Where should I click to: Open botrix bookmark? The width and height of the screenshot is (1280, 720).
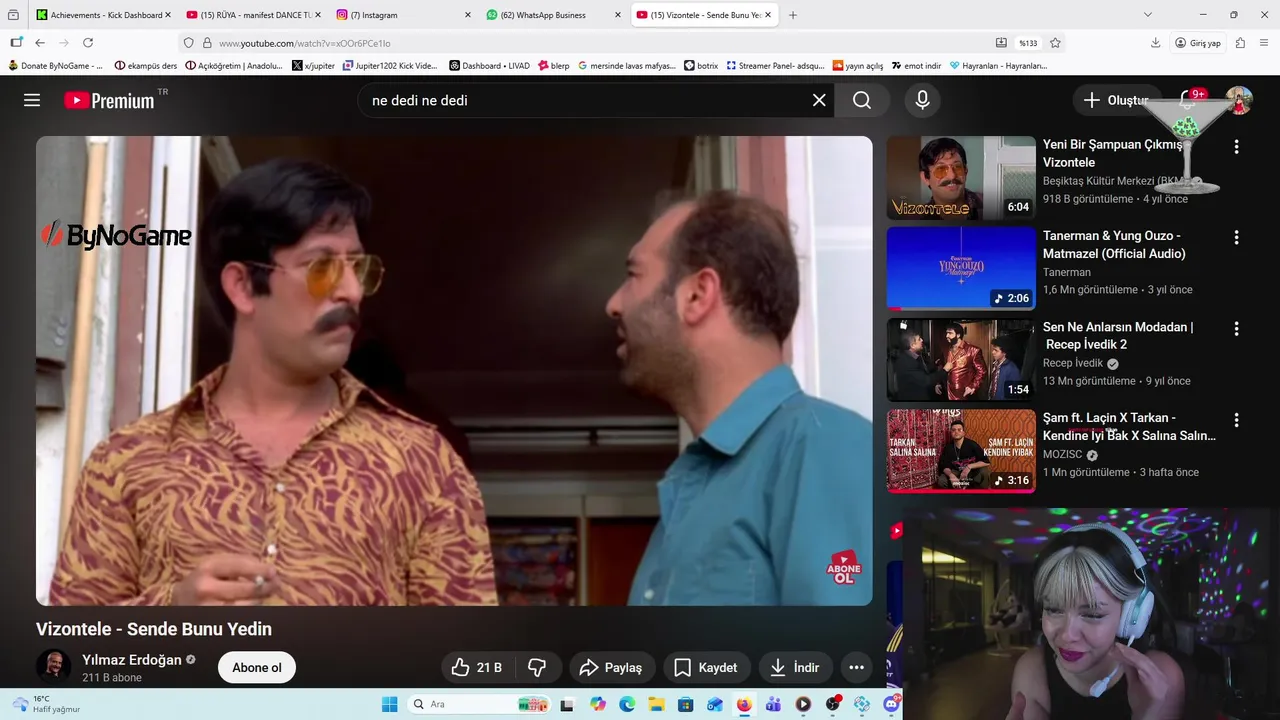pyautogui.click(x=702, y=66)
